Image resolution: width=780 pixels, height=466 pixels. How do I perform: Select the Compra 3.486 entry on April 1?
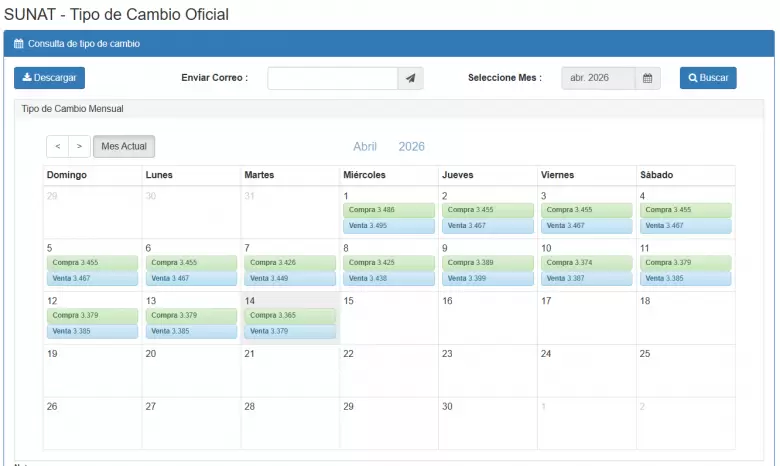click(388, 210)
